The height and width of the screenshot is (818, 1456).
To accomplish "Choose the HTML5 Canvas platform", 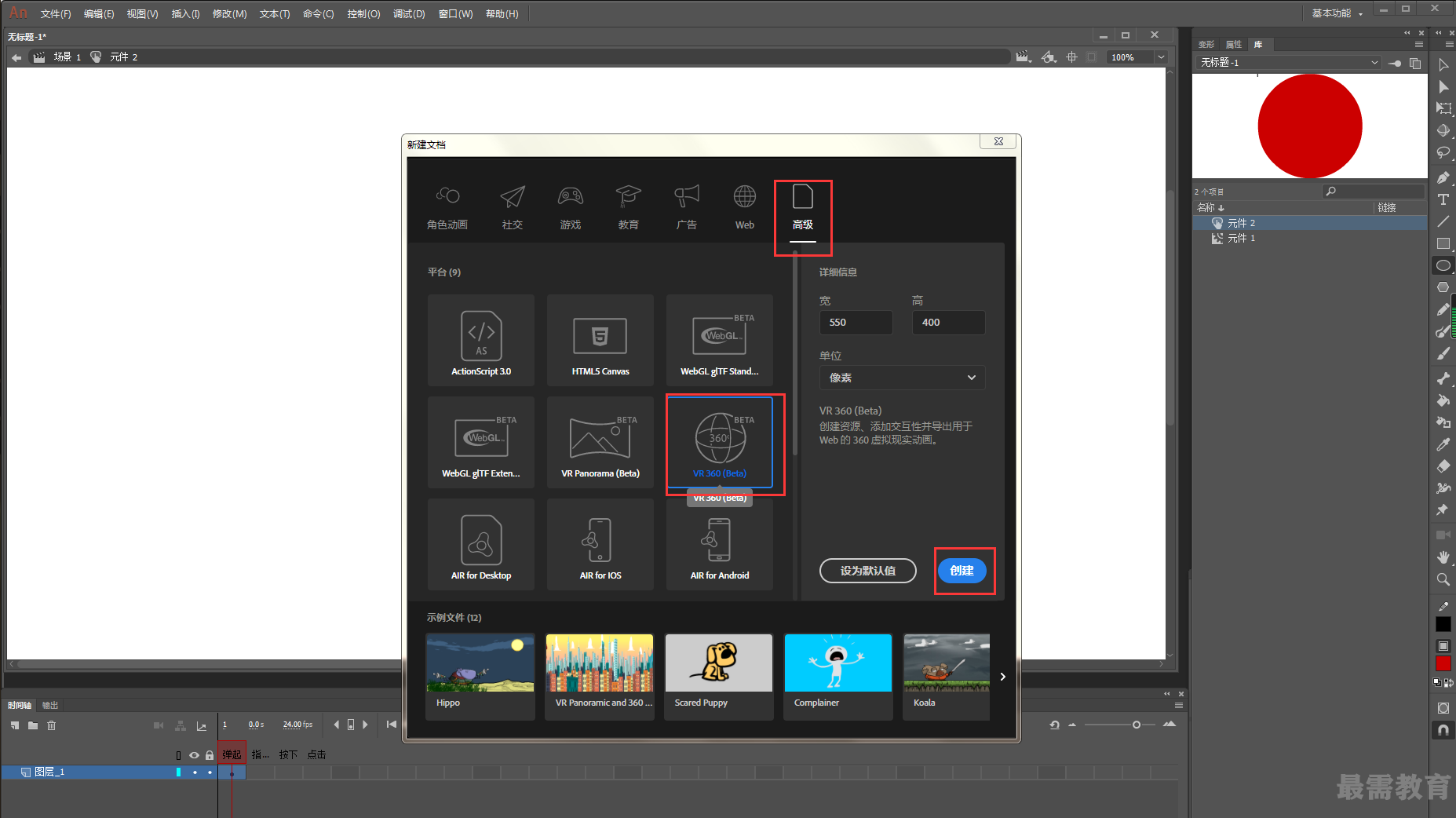I will click(600, 340).
